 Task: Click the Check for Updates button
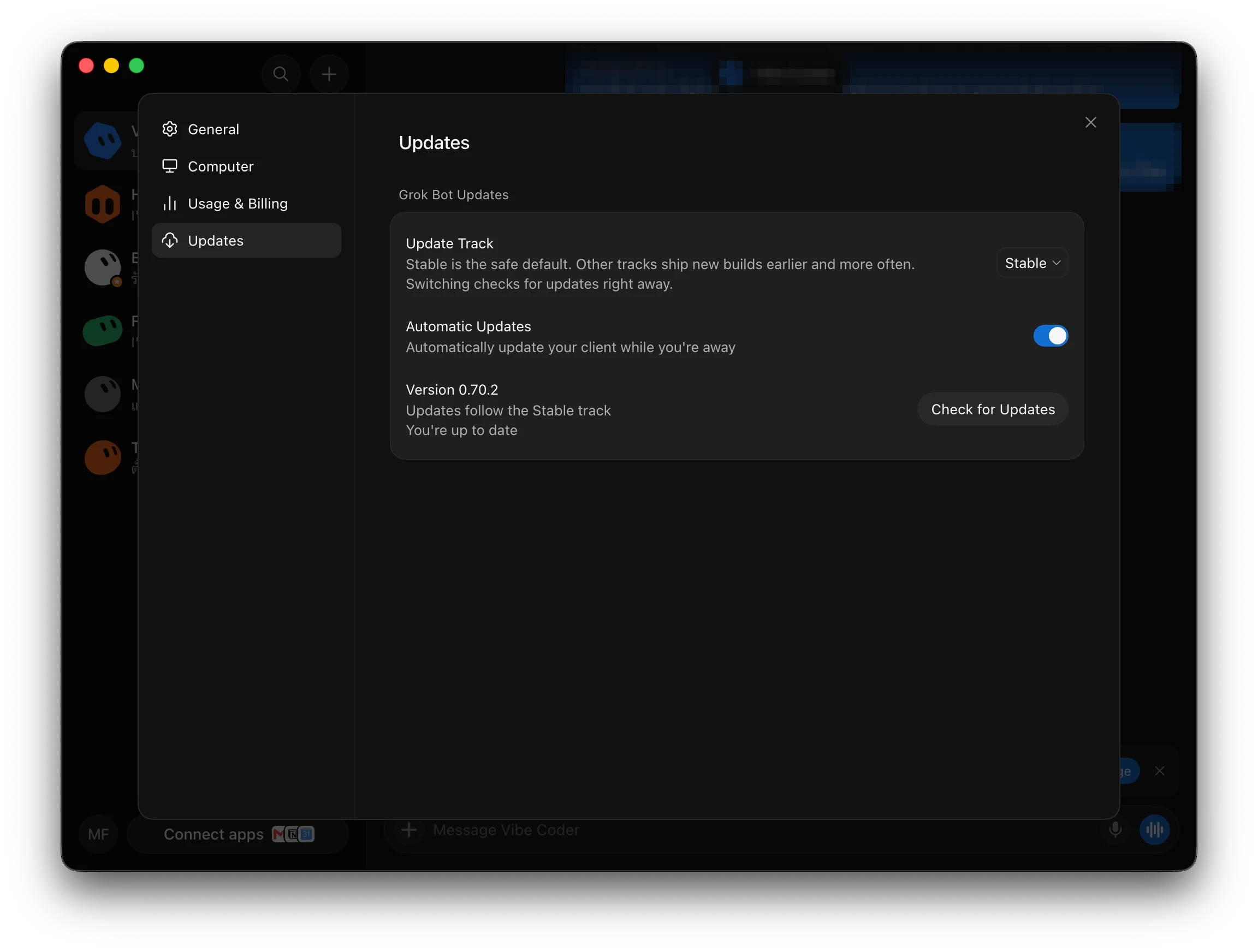click(x=993, y=409)
